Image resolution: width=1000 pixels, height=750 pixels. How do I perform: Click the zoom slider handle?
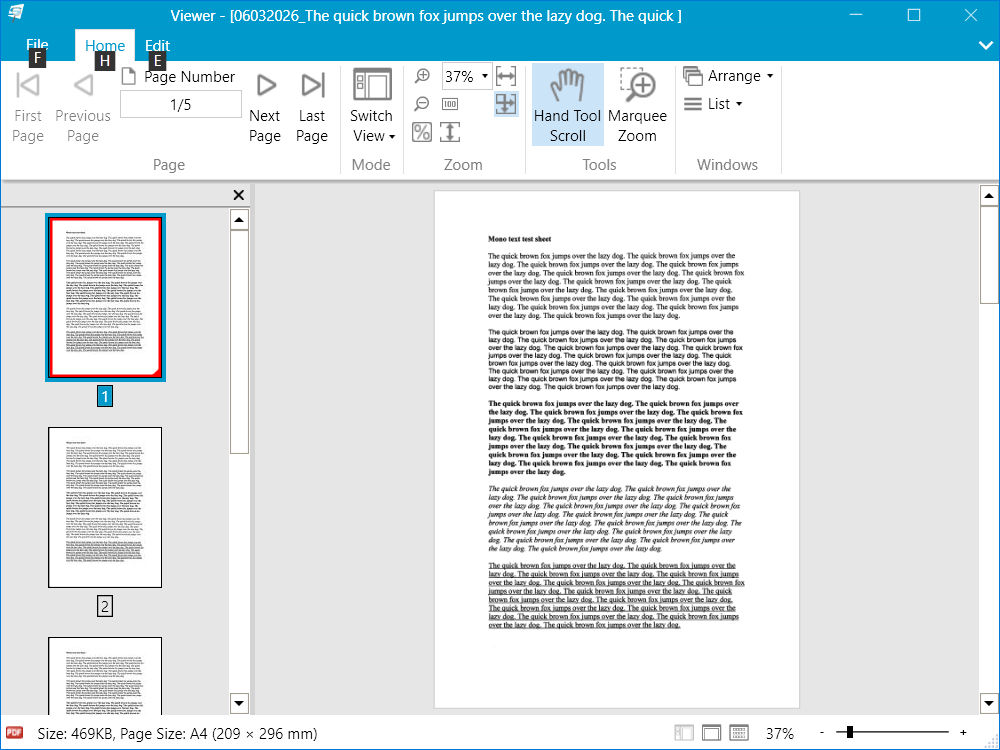point(849,732)
